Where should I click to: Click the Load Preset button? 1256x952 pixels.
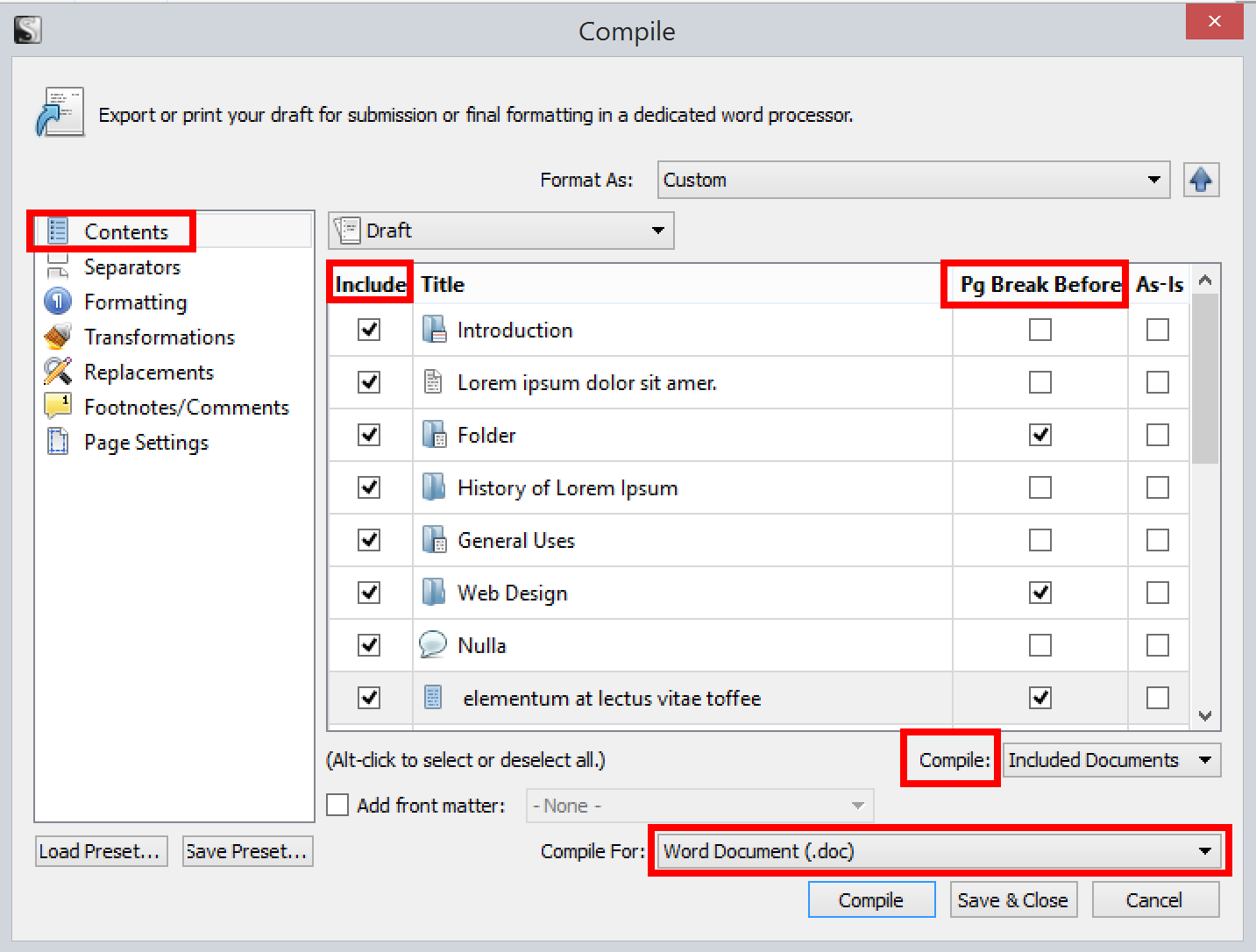99,851
